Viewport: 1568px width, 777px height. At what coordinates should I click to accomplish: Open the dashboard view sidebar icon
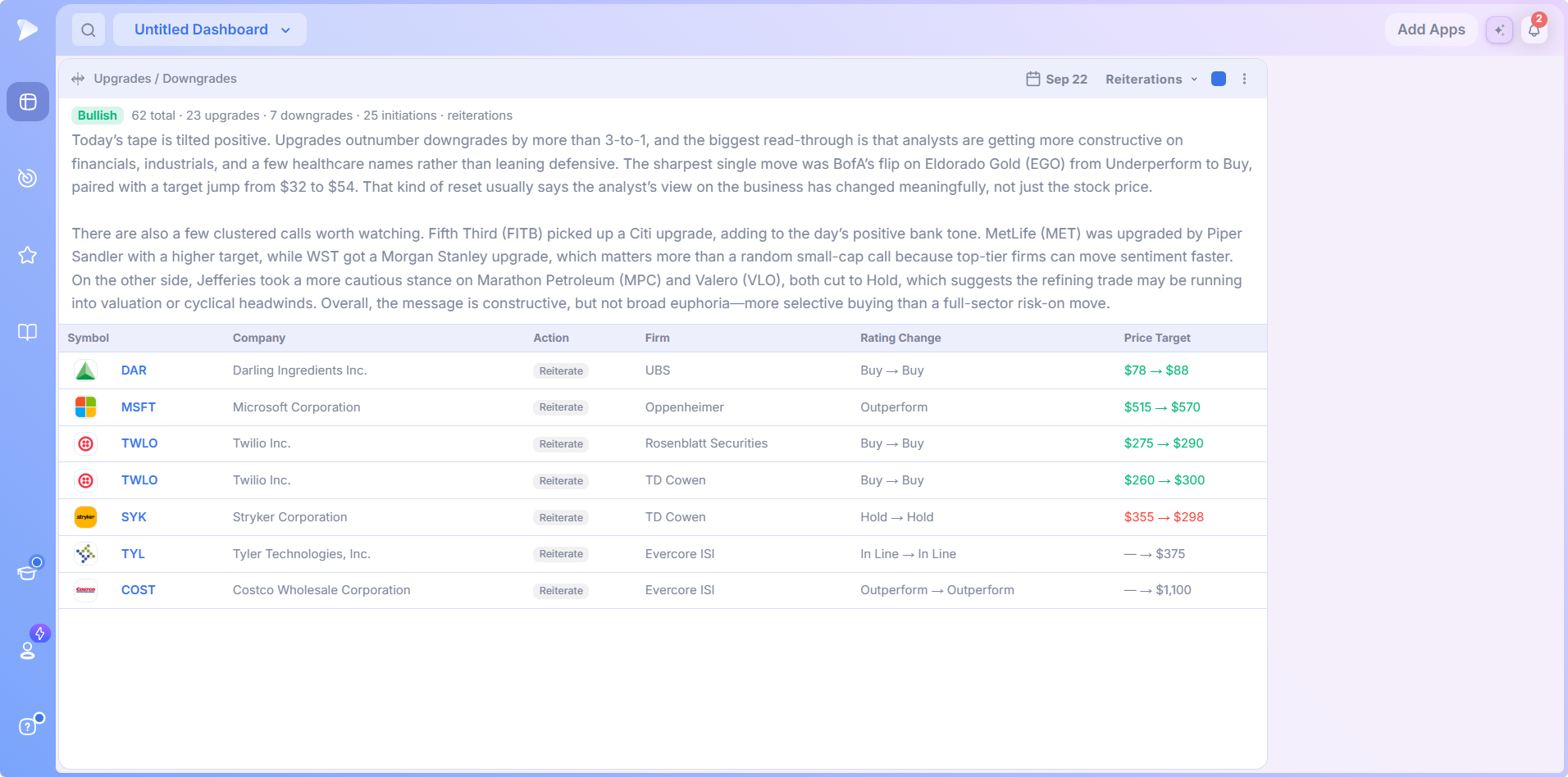28,102
